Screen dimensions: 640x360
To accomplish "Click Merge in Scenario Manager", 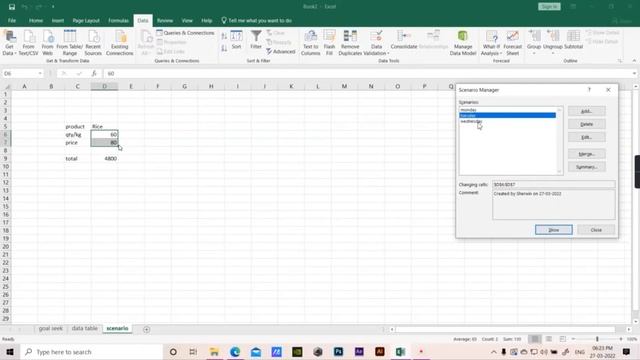I will tap(587, 154).
